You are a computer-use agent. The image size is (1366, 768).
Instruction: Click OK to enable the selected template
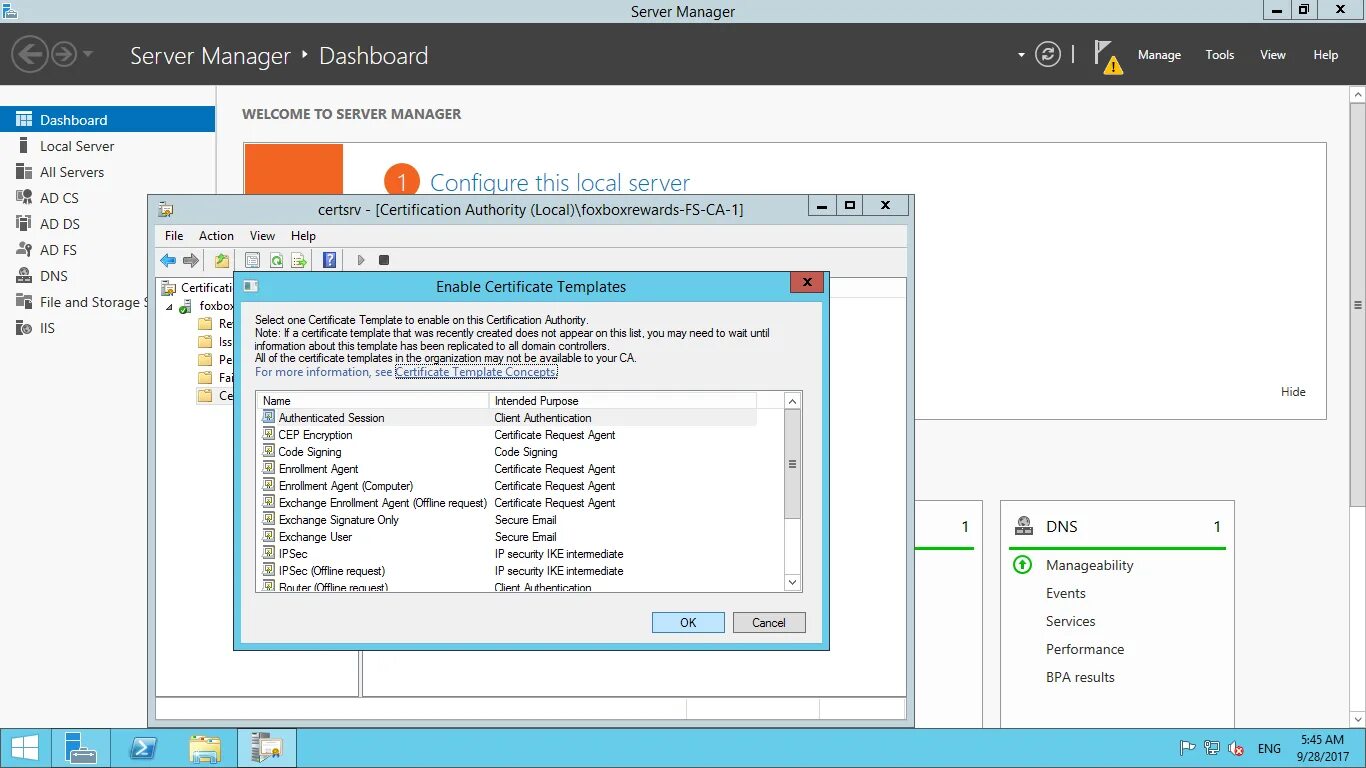(687, 622)
